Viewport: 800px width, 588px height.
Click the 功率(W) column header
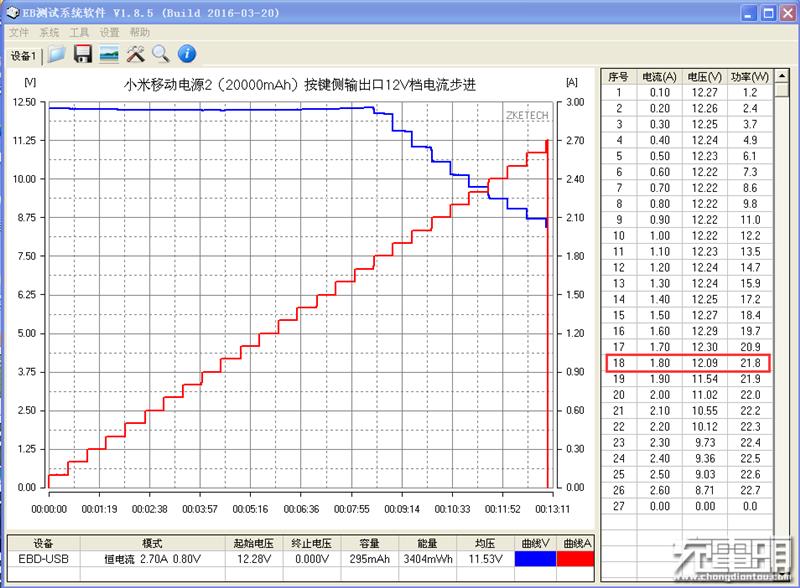[749, 77]
